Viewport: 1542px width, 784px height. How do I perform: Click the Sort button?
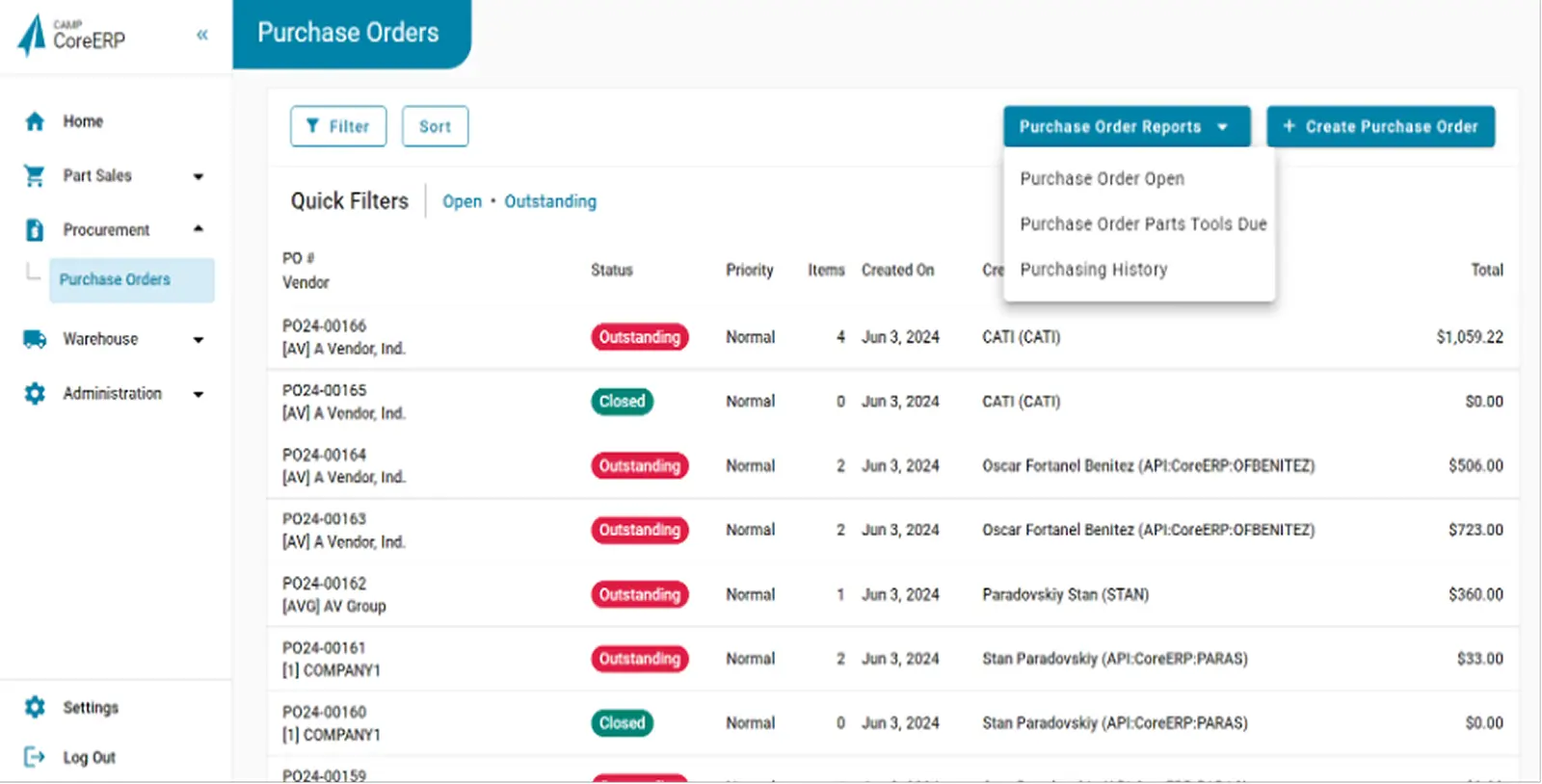436,126
